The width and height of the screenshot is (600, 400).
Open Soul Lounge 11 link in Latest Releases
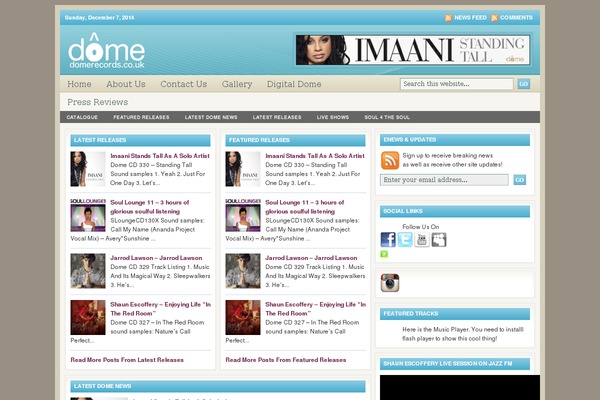[150, 207]
